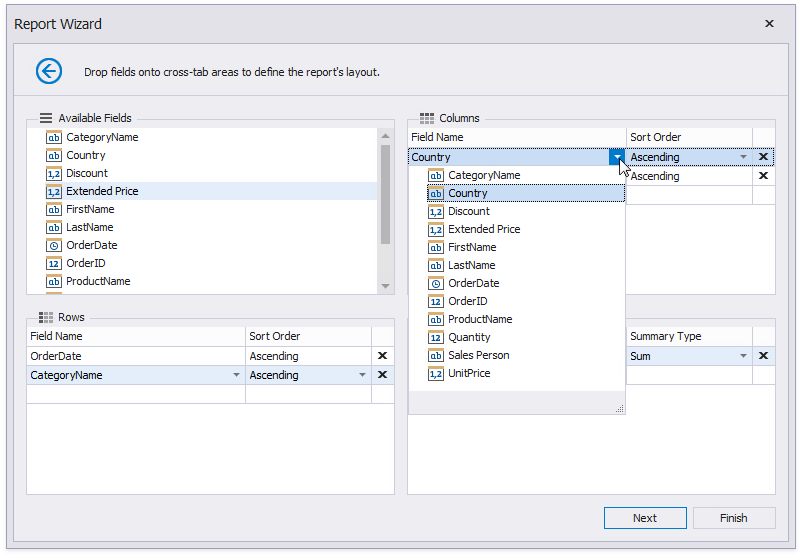
Task: Select Extended Price in Available Fields
Action: [102, 191]
